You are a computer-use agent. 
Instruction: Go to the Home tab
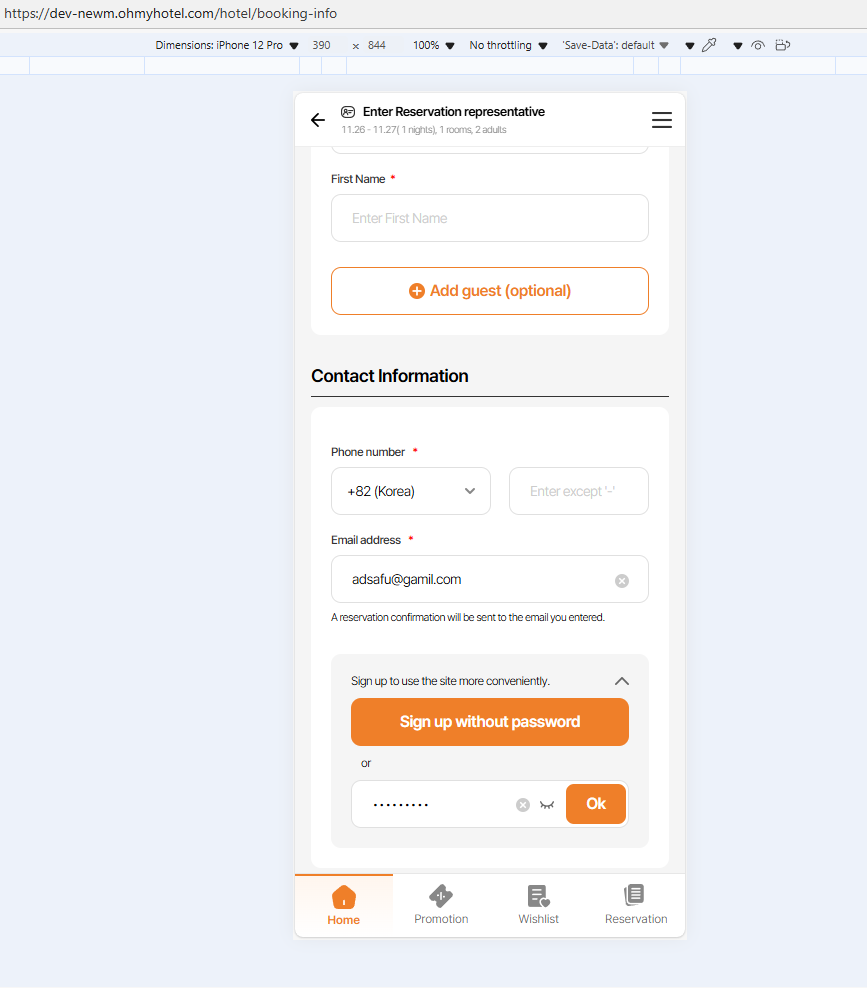[x=343, y=904]
